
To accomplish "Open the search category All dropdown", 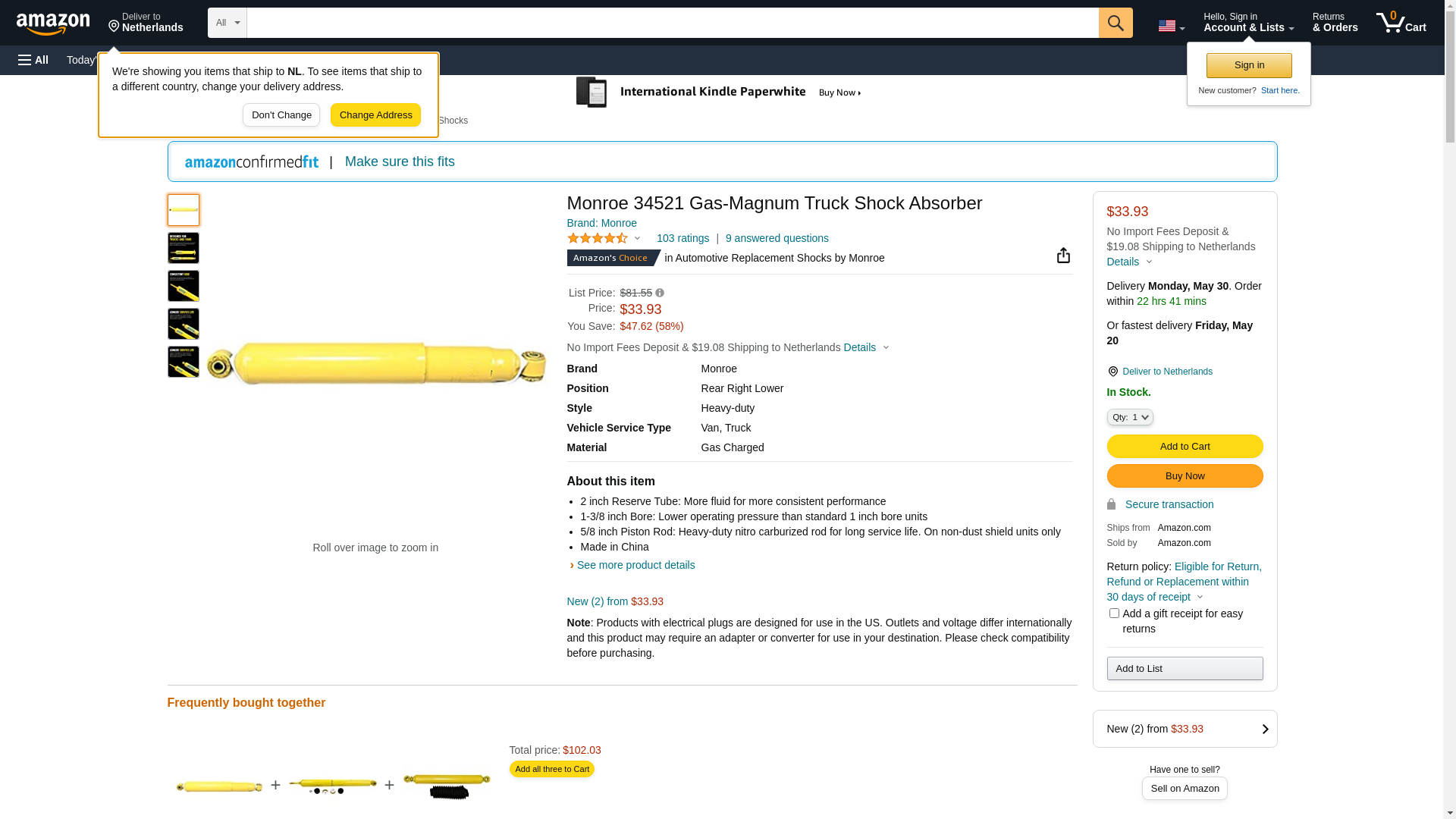I will pyautogui.click(x=227, y=23).
